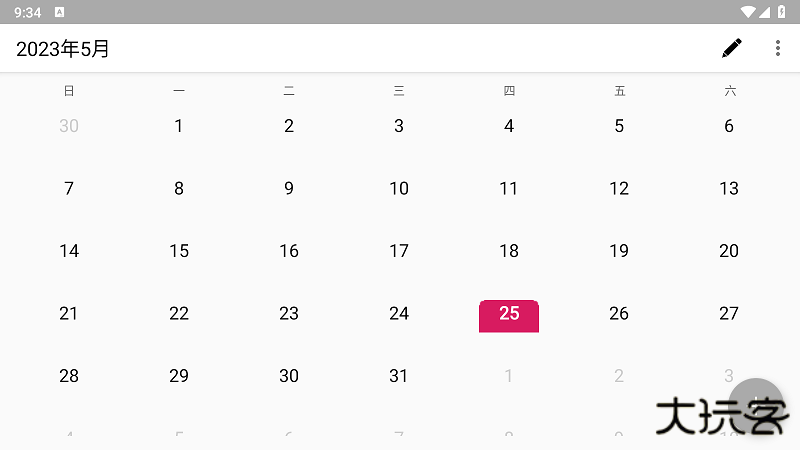Screen dimensions: 800x450
Task: Select date 8 in the 一 column
Action: tap(179, 188)
